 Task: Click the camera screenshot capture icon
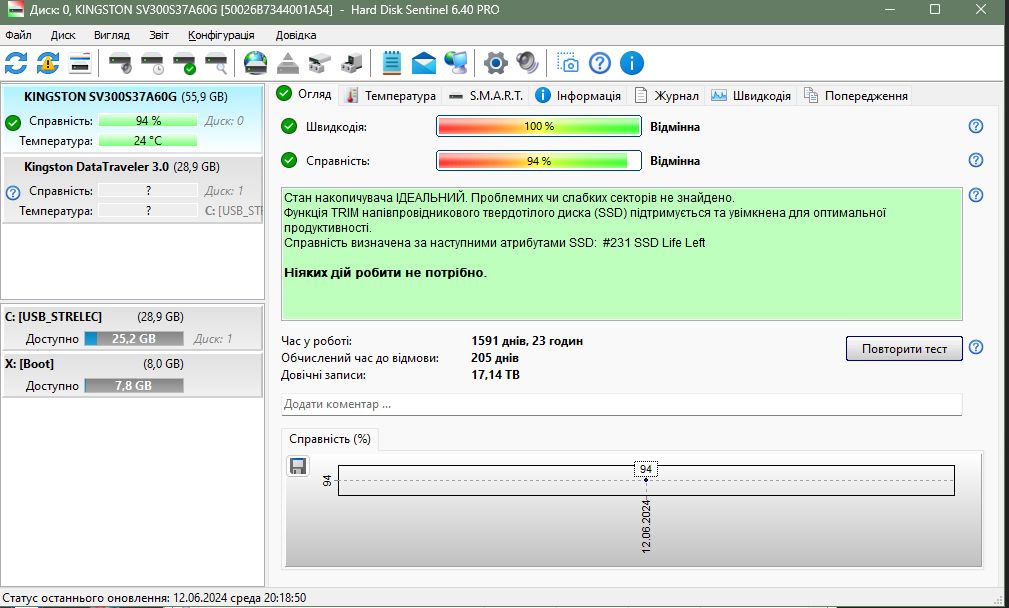click(x=568, y=63)
